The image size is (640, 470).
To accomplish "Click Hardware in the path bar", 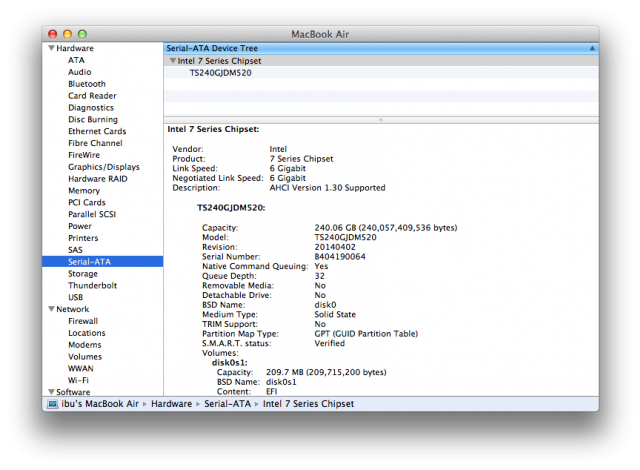I will (x=171, y=404).
